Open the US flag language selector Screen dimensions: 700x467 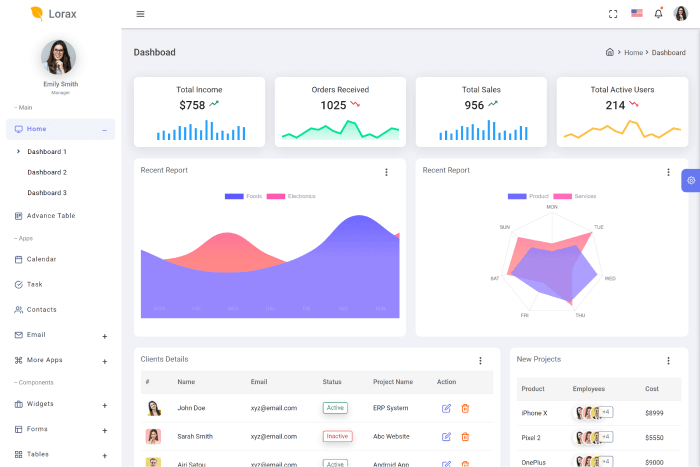pos(637,13)
